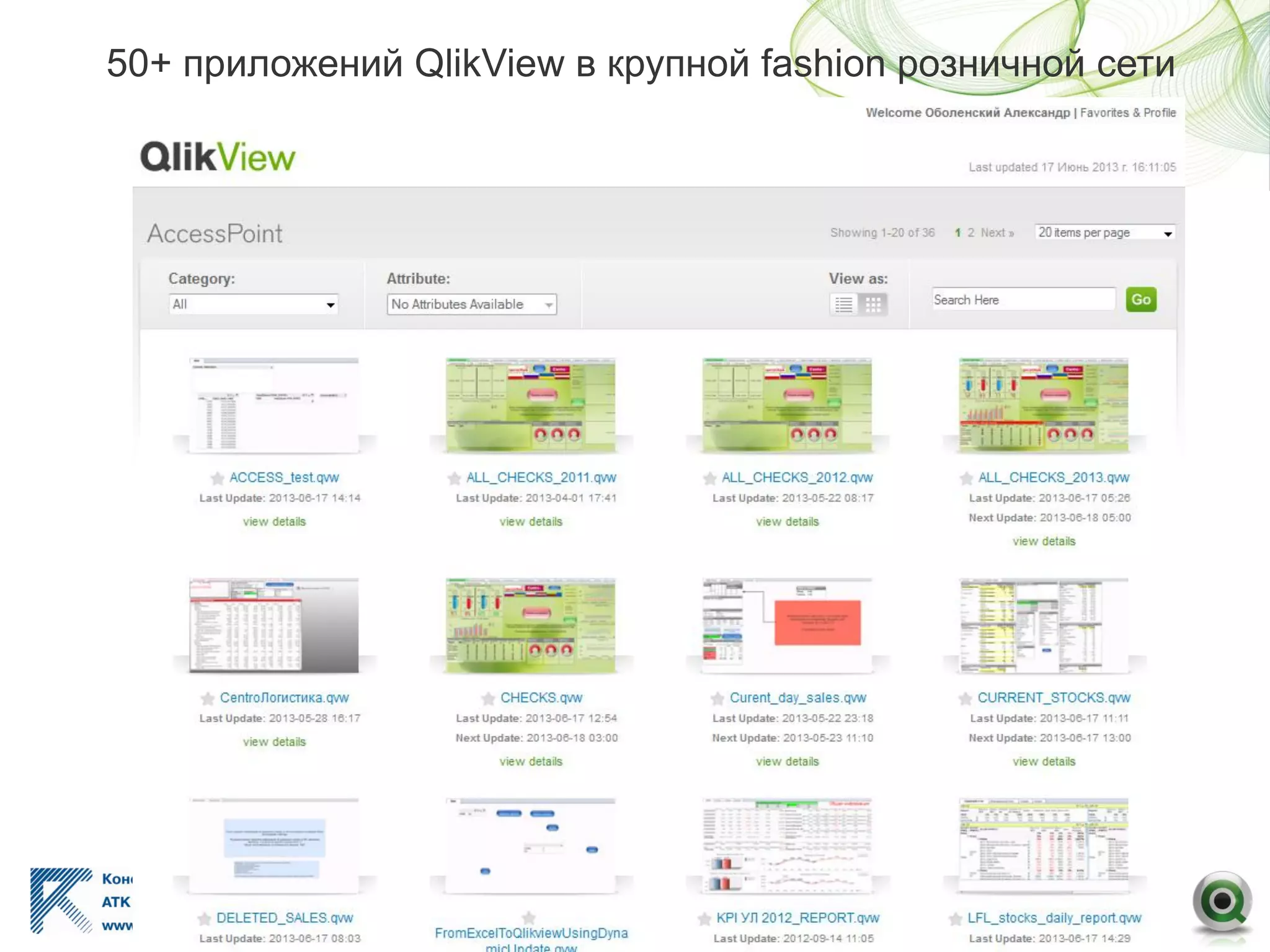The height and width of the screenshot is (952, 1270).
Task: Click the ALL_CHECKS_2013.qvw thumbnail preview
Action: coord(1044,405)
